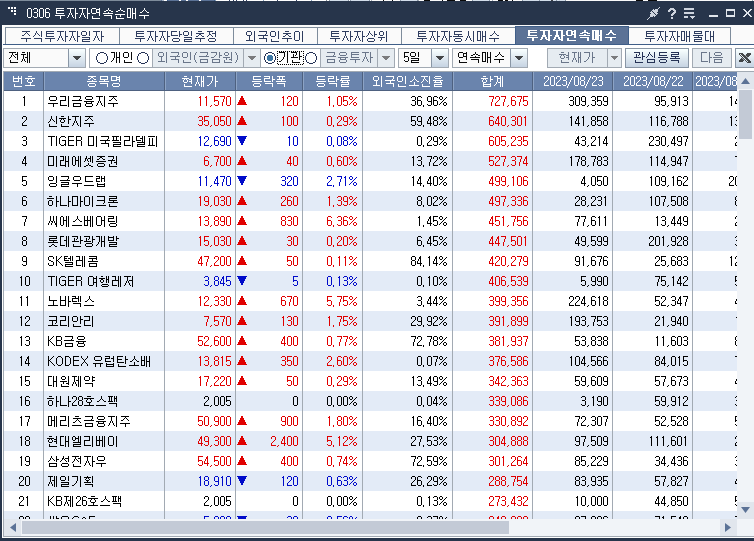Open the window menu lines icon

click(x=689, y=13)
